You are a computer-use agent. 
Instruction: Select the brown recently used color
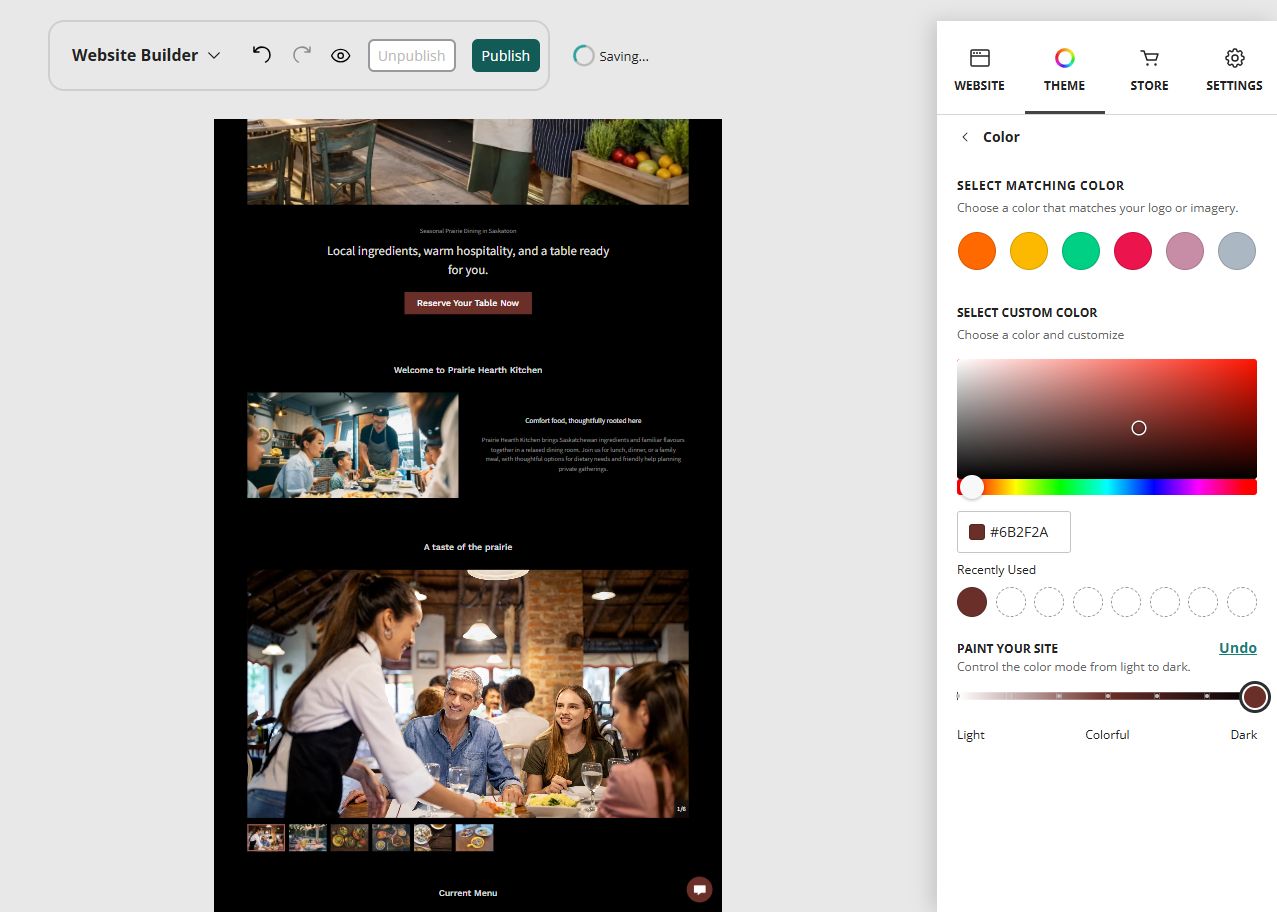(x=972, y=602)
